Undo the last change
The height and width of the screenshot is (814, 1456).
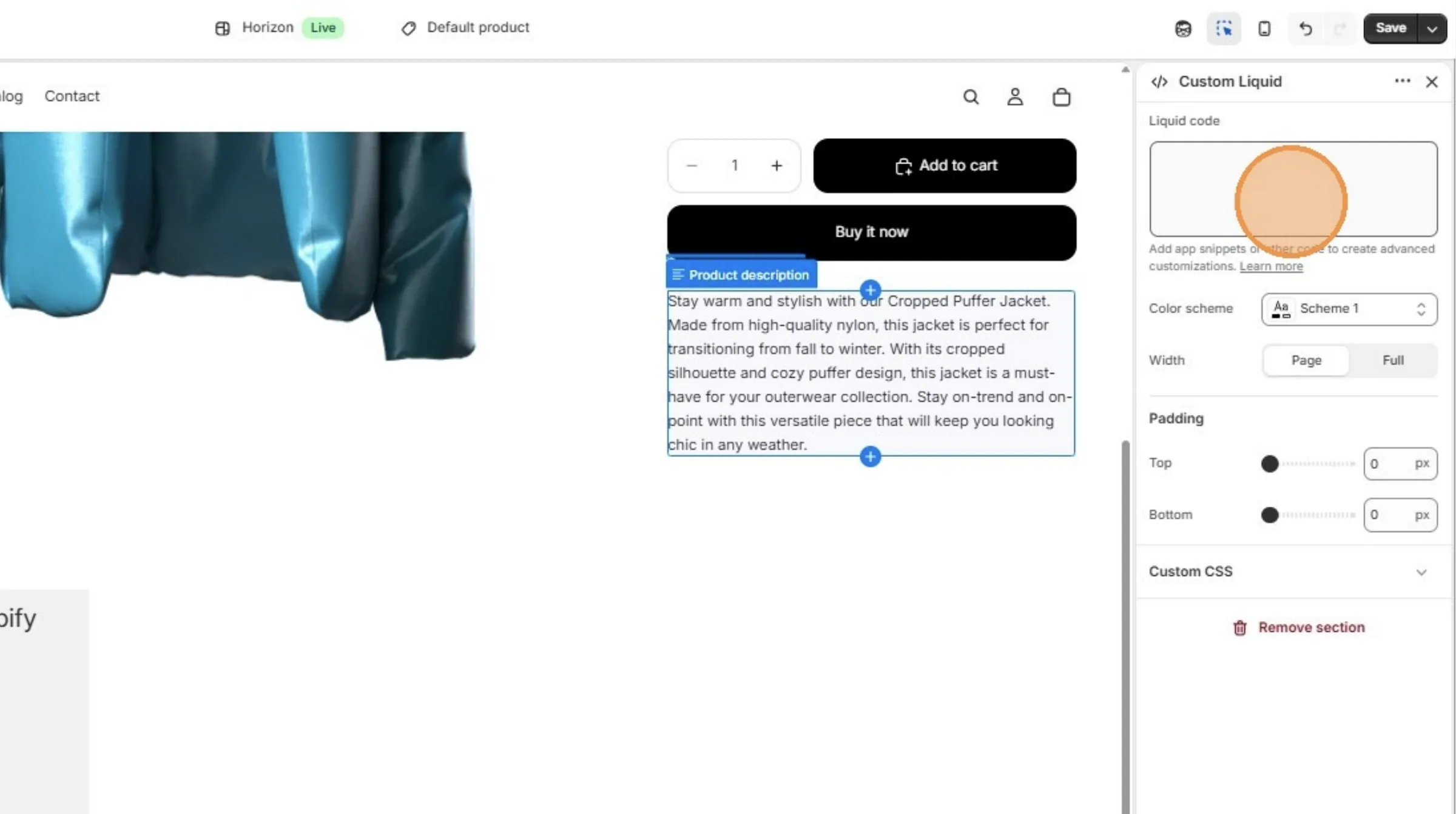point(1306,29)
